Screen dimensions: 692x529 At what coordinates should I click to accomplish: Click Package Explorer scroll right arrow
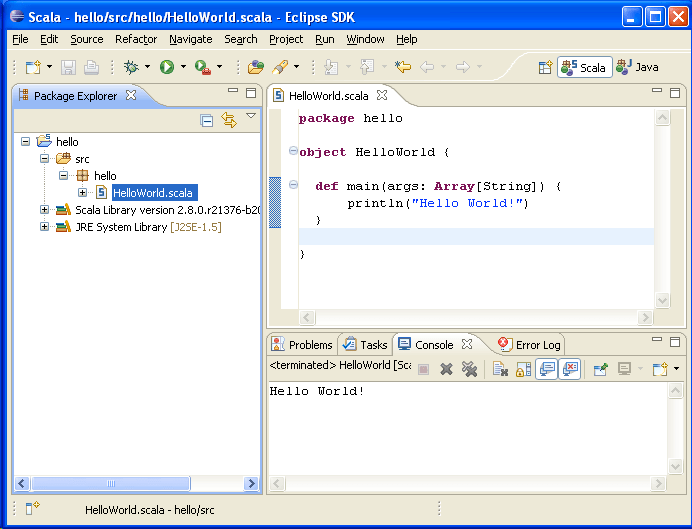tap(251, 484)
